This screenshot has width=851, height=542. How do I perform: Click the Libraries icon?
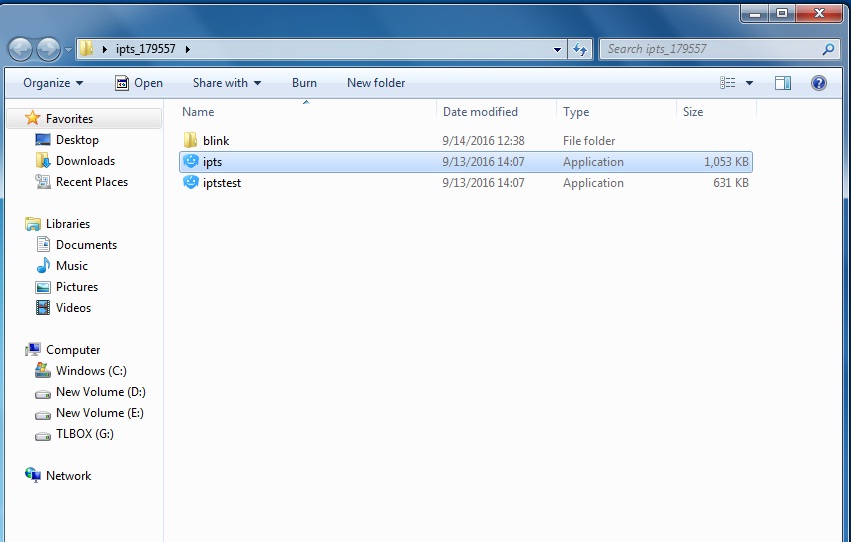tap(33, 224)
